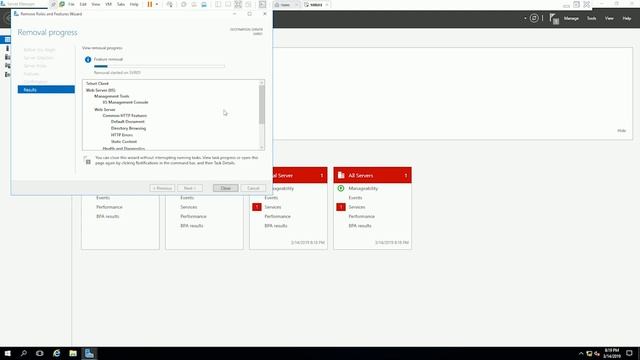The height and width of the screenshot is (360, 640).
Task: Revert to snapshot via the VMware toolbar
Action: [x=194, y=4]
